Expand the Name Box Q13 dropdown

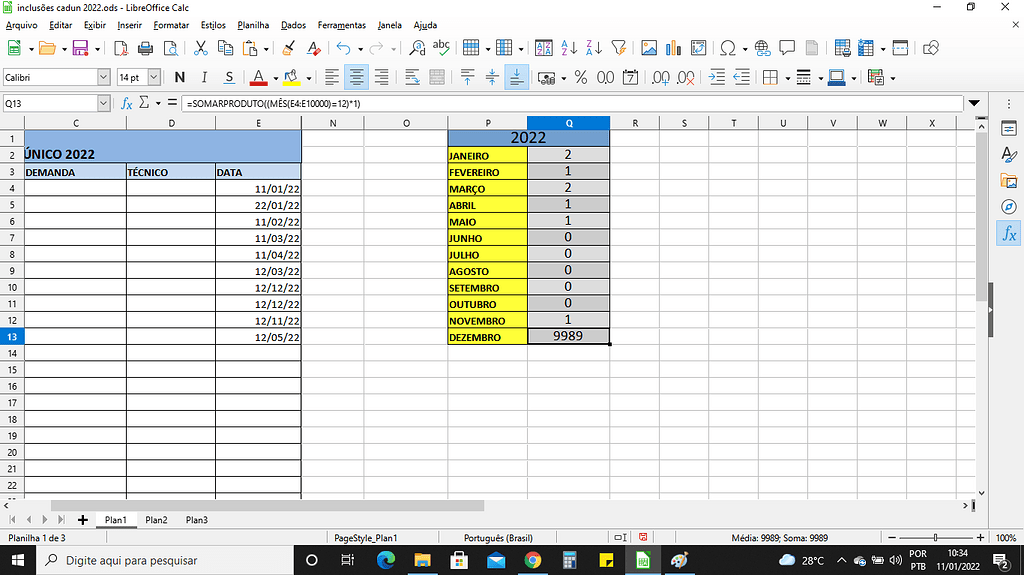pyautogui.click(x=103, y=103)
